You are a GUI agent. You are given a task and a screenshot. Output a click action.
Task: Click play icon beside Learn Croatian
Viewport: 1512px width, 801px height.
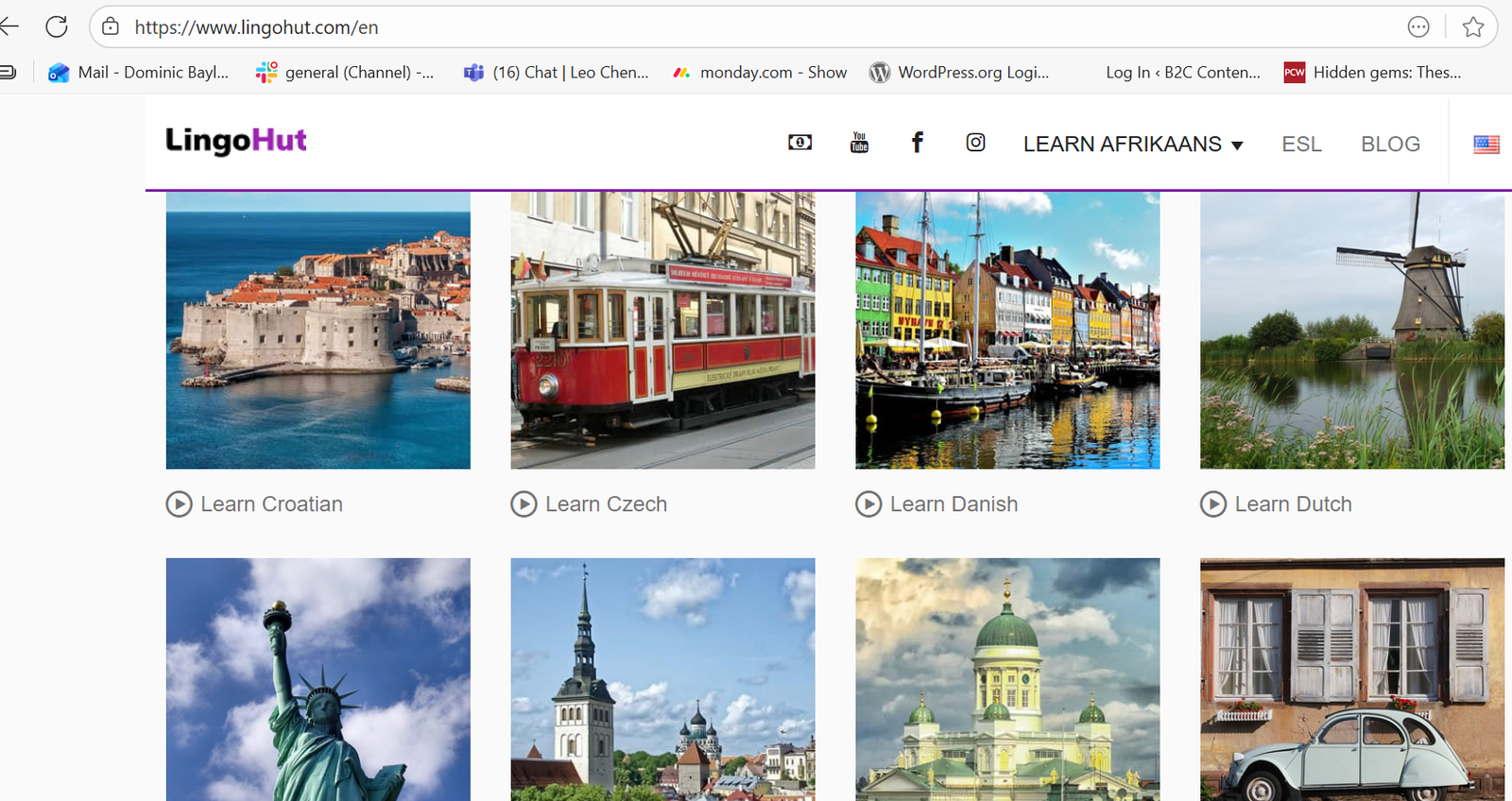[179, 504]
